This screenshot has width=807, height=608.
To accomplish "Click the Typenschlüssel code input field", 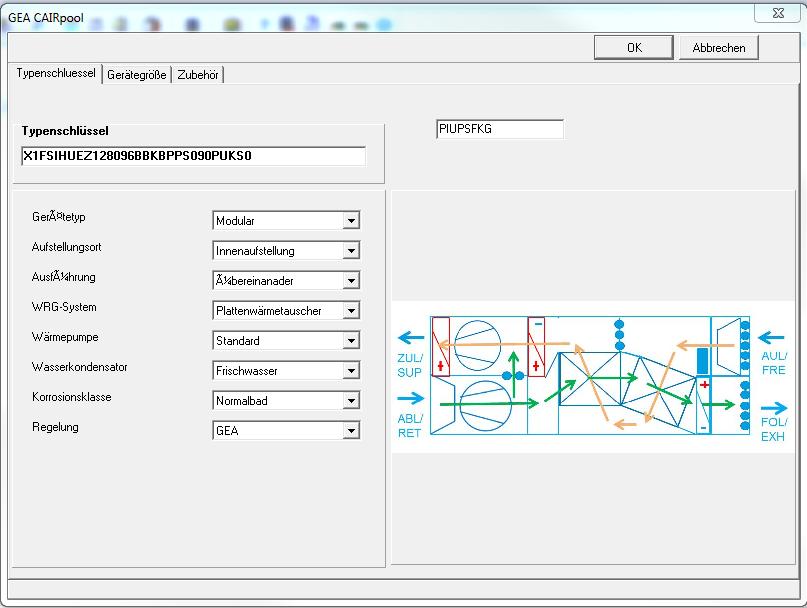I will (x=194, y=156).
